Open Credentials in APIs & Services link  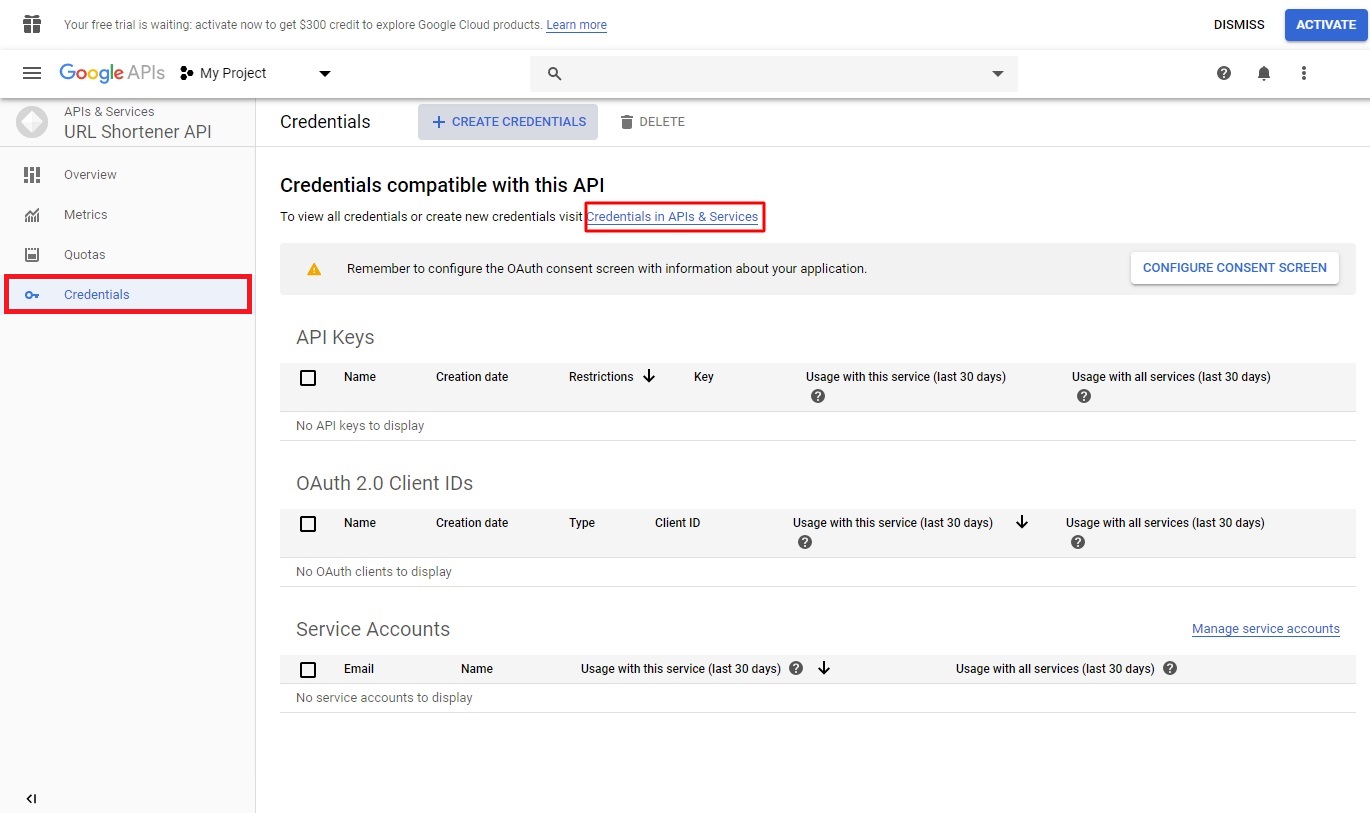[672, 217]
